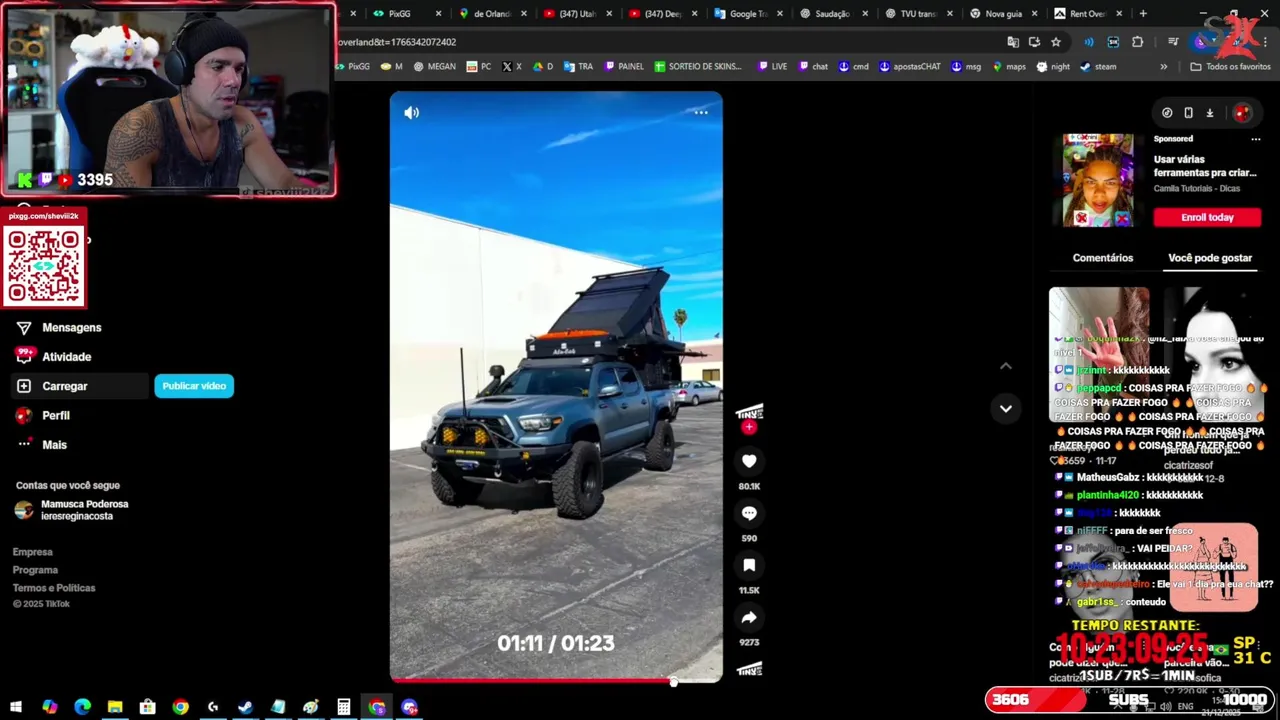Viewport: 1280px width, 720px height.
Task: Like the video with the heart icon
Action: (x=749, y=461)
